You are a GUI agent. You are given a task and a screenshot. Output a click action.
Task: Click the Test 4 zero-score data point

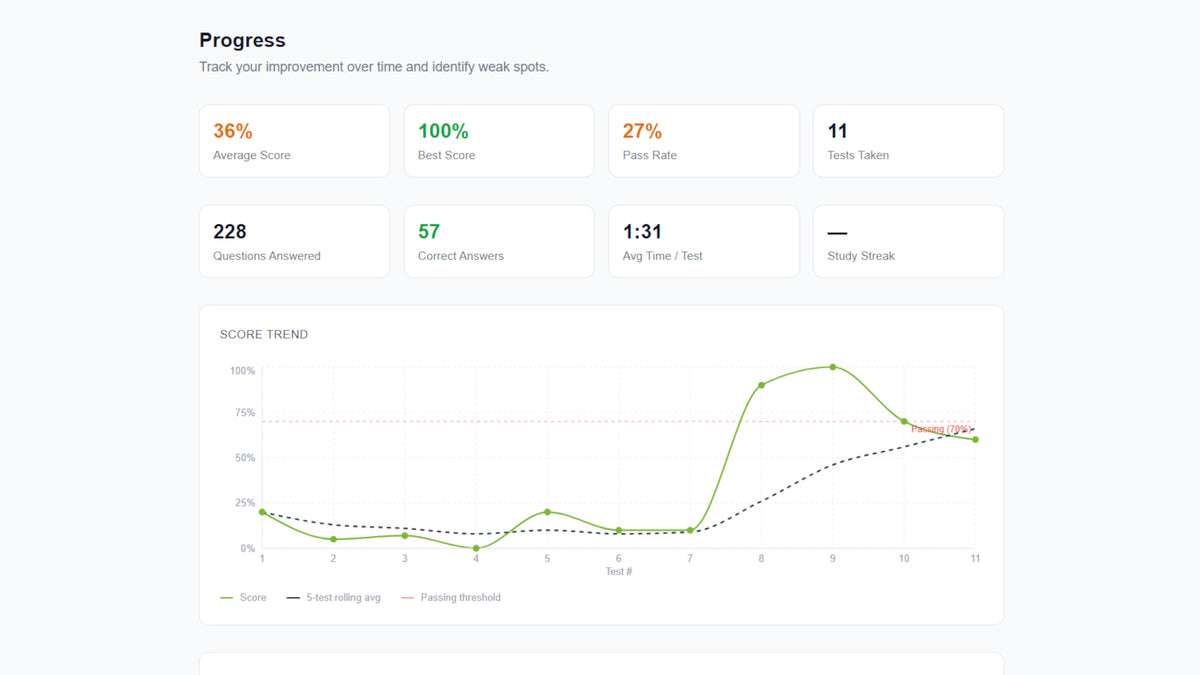(x=476, y=548)
